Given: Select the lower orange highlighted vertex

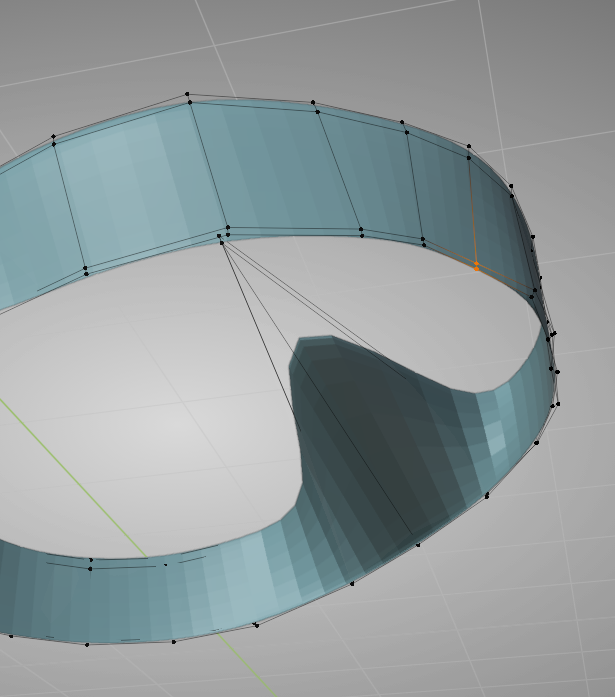Looking at the screenshot, I should 477,269.
